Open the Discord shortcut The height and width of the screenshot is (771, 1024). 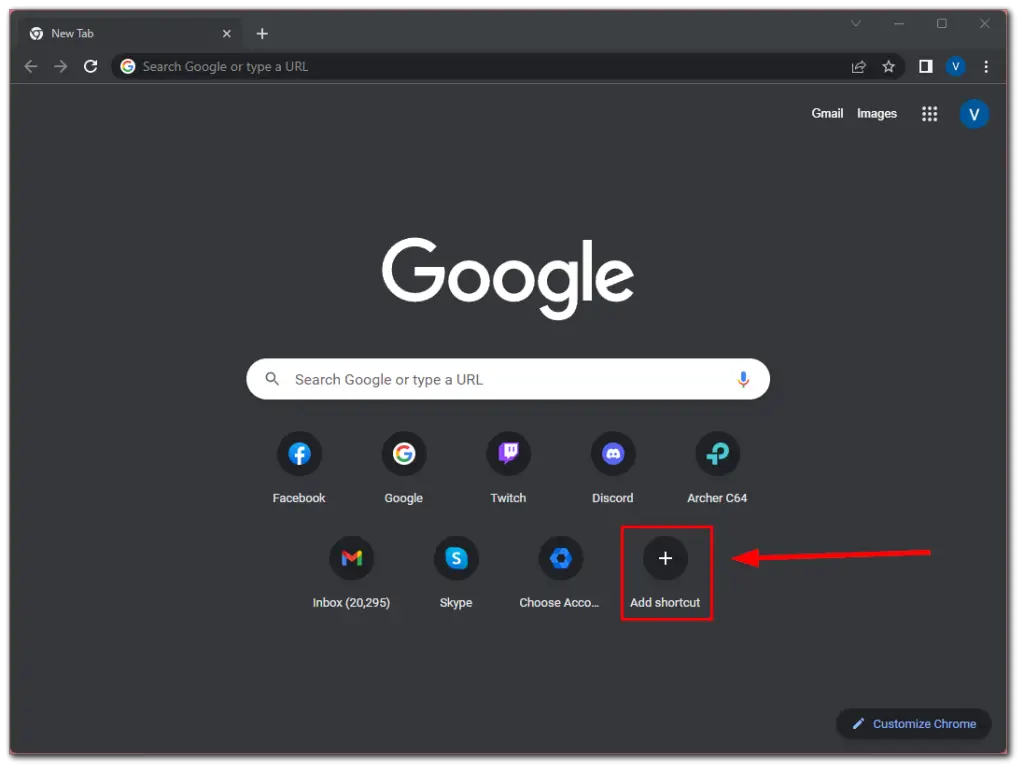(x=613, y=453)
